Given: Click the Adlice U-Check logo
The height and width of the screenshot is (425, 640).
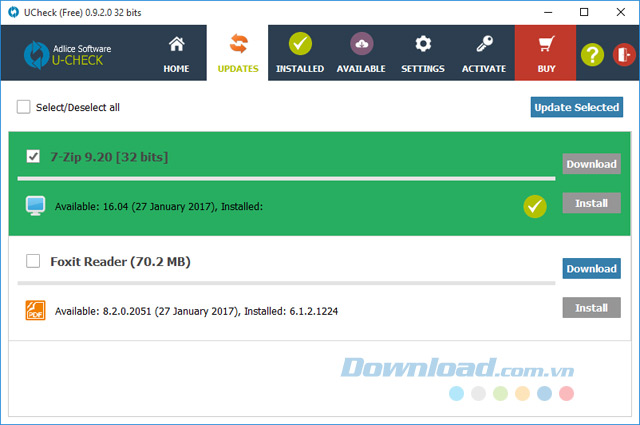Looking at the screenshot, I should [68, 55].
